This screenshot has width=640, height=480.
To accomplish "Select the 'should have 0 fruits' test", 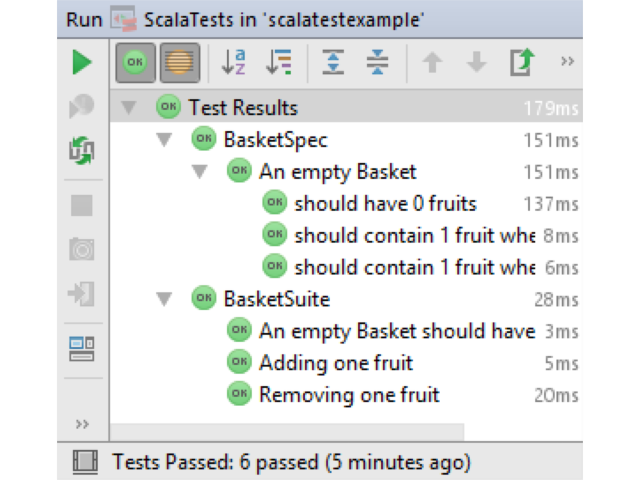I will (385, 203).
